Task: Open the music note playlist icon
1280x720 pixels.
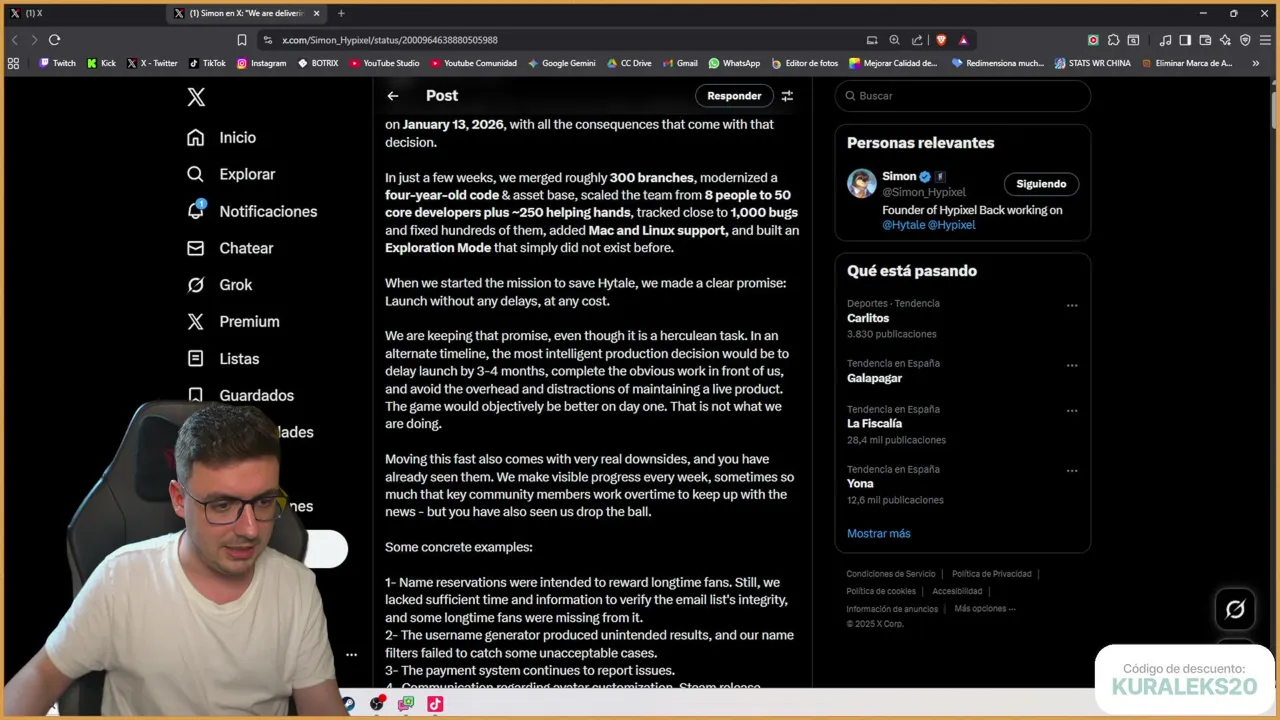Action: pyautogui.click(x=1165, y=40)
